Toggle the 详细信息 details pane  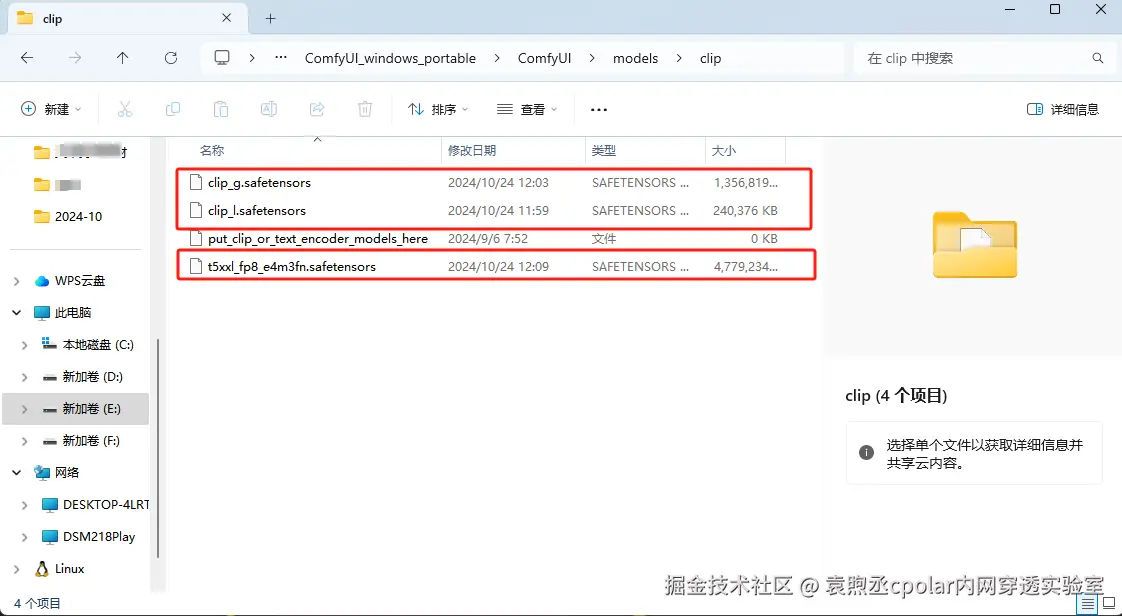(x=1063, y=109)
